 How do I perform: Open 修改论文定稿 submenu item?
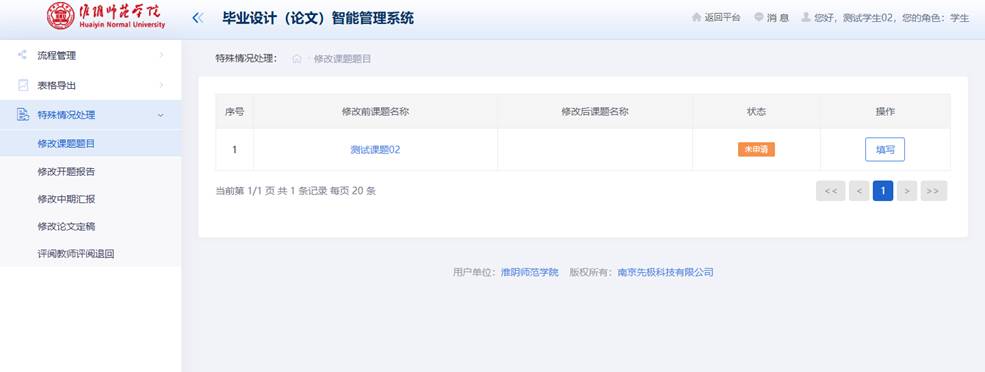90,226
